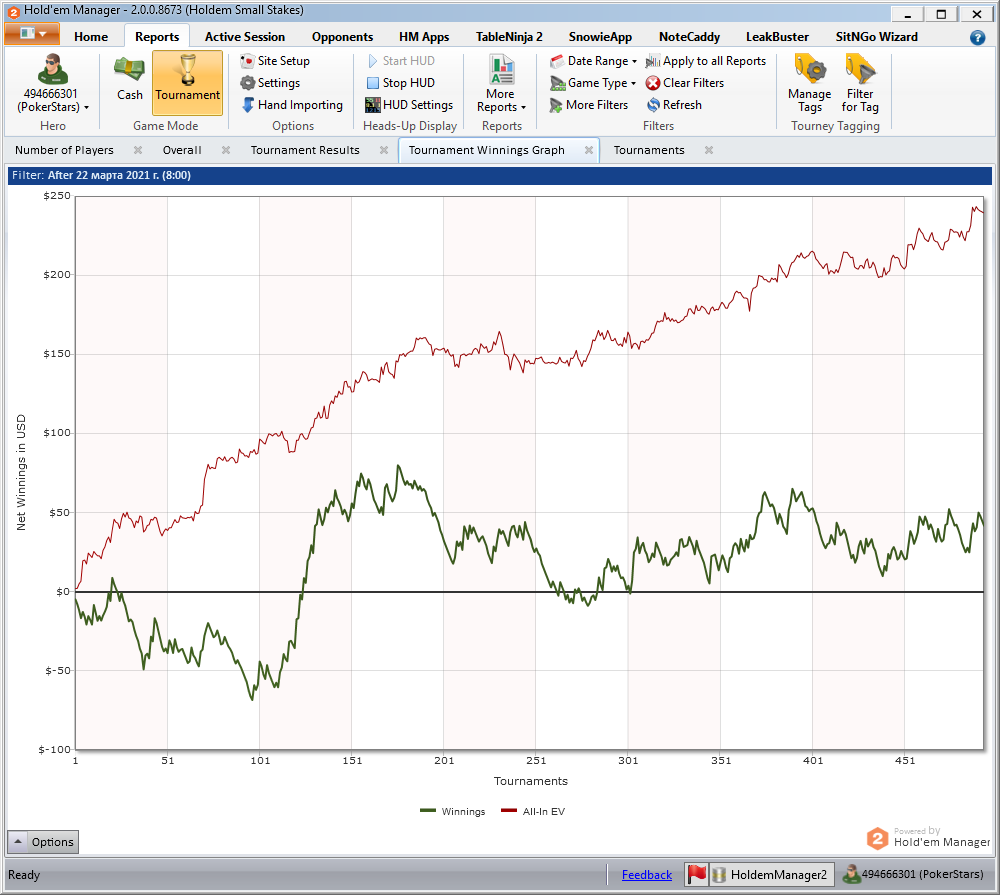The image size is (1000, 895).
Task: Open the help question mark icon
Action: [977, 38]
